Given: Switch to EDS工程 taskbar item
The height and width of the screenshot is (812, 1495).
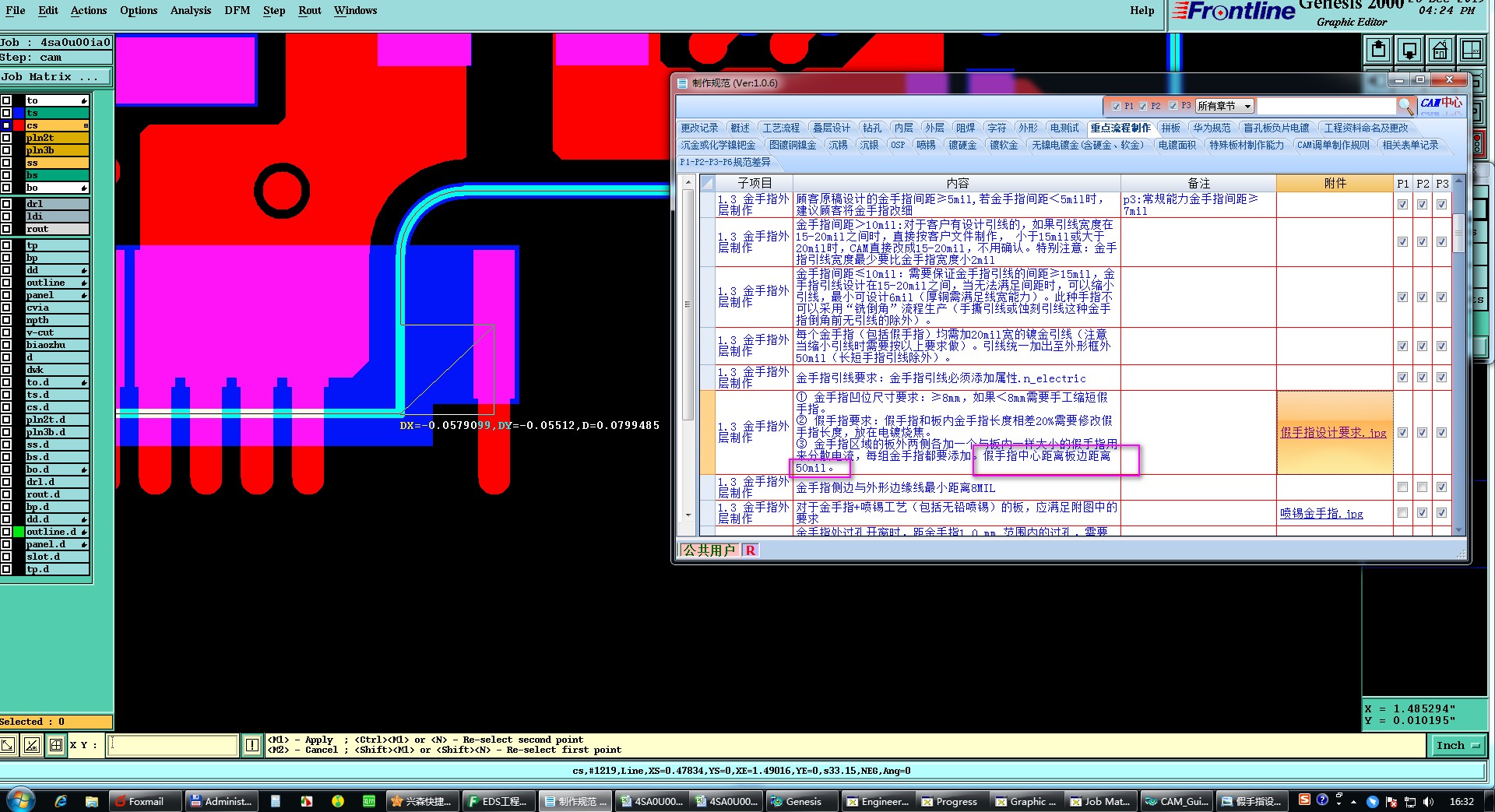Looking at the screenshot, I should pos(498,801).
